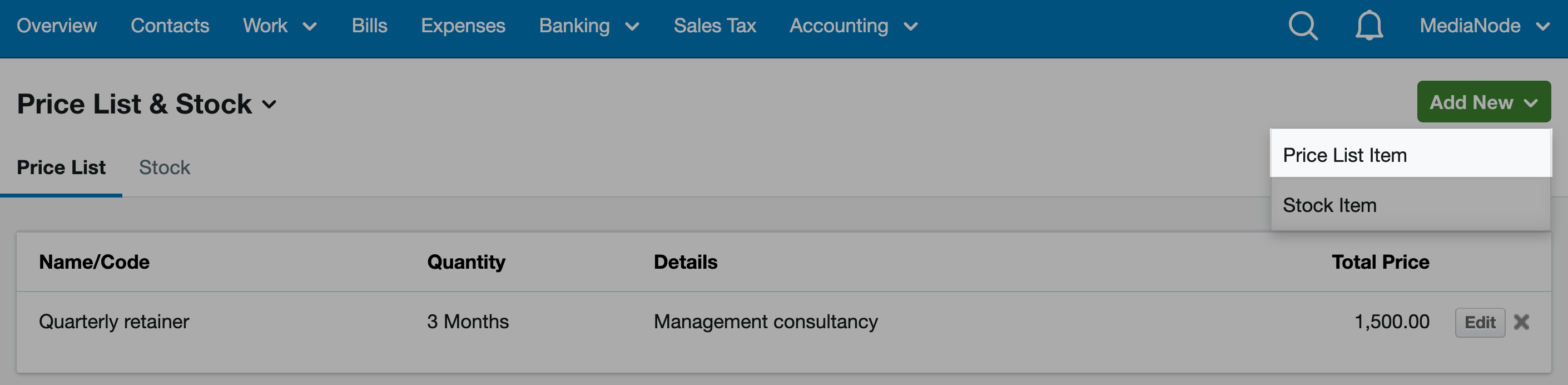Open the Bills page

click(369, 26)
